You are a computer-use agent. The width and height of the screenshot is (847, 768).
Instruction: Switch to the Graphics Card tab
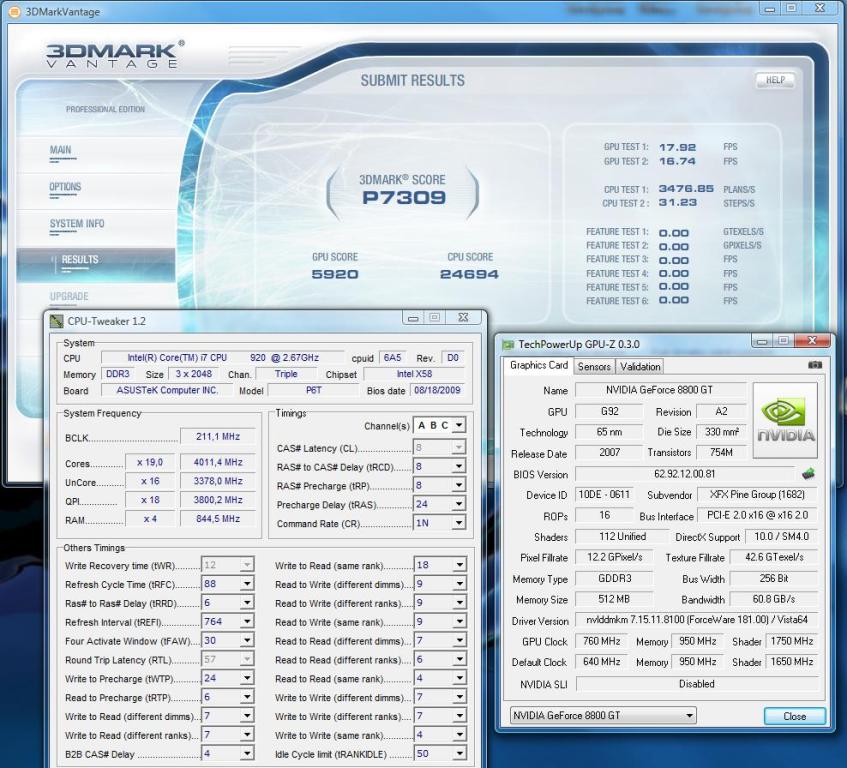pyautogui.click(x=539, y=366)
